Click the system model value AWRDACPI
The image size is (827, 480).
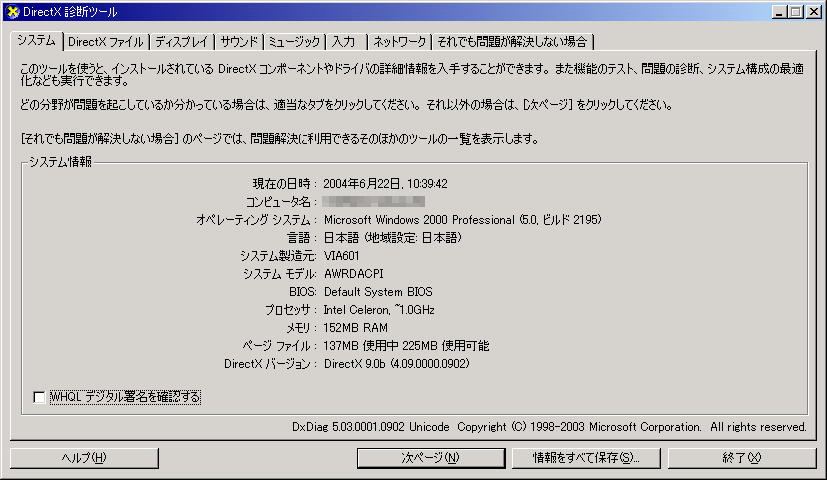point(353,274)
